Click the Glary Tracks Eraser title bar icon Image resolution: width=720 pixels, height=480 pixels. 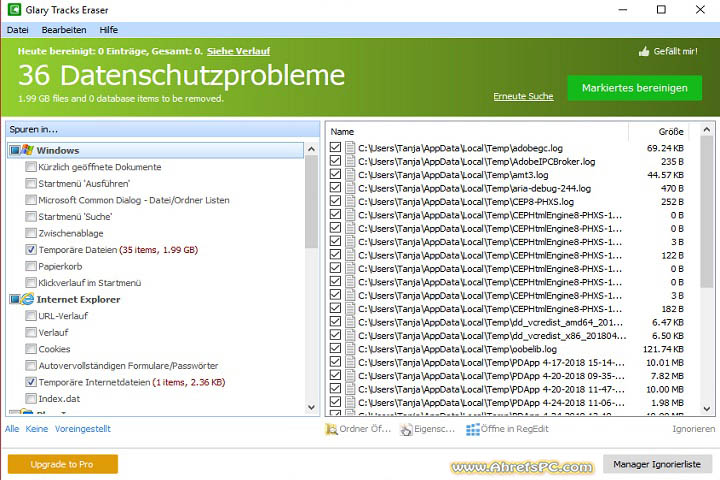pos(12,9)
